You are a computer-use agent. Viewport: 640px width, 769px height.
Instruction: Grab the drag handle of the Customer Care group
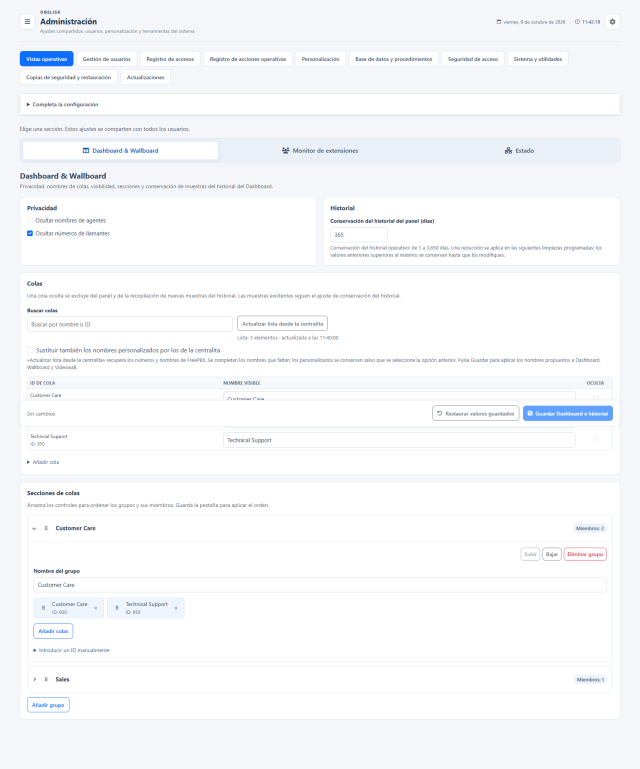[x=46, y=528]
